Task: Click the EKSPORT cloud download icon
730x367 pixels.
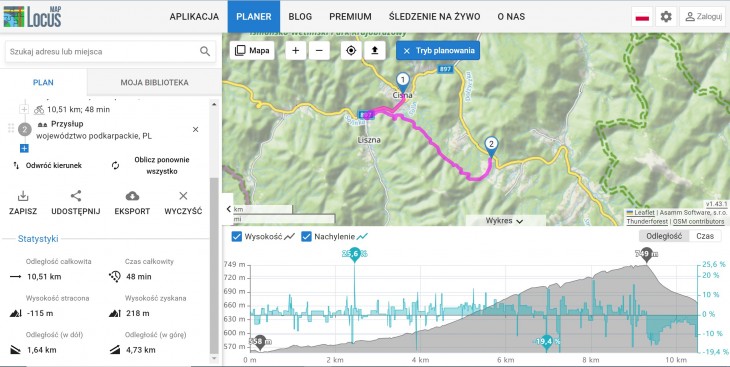Action: coord(132,196)
